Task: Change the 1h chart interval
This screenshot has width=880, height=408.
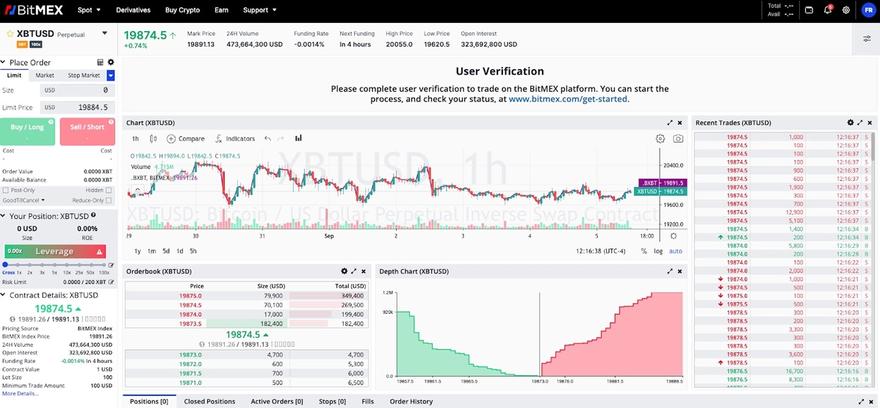Action: coord(135,139)
